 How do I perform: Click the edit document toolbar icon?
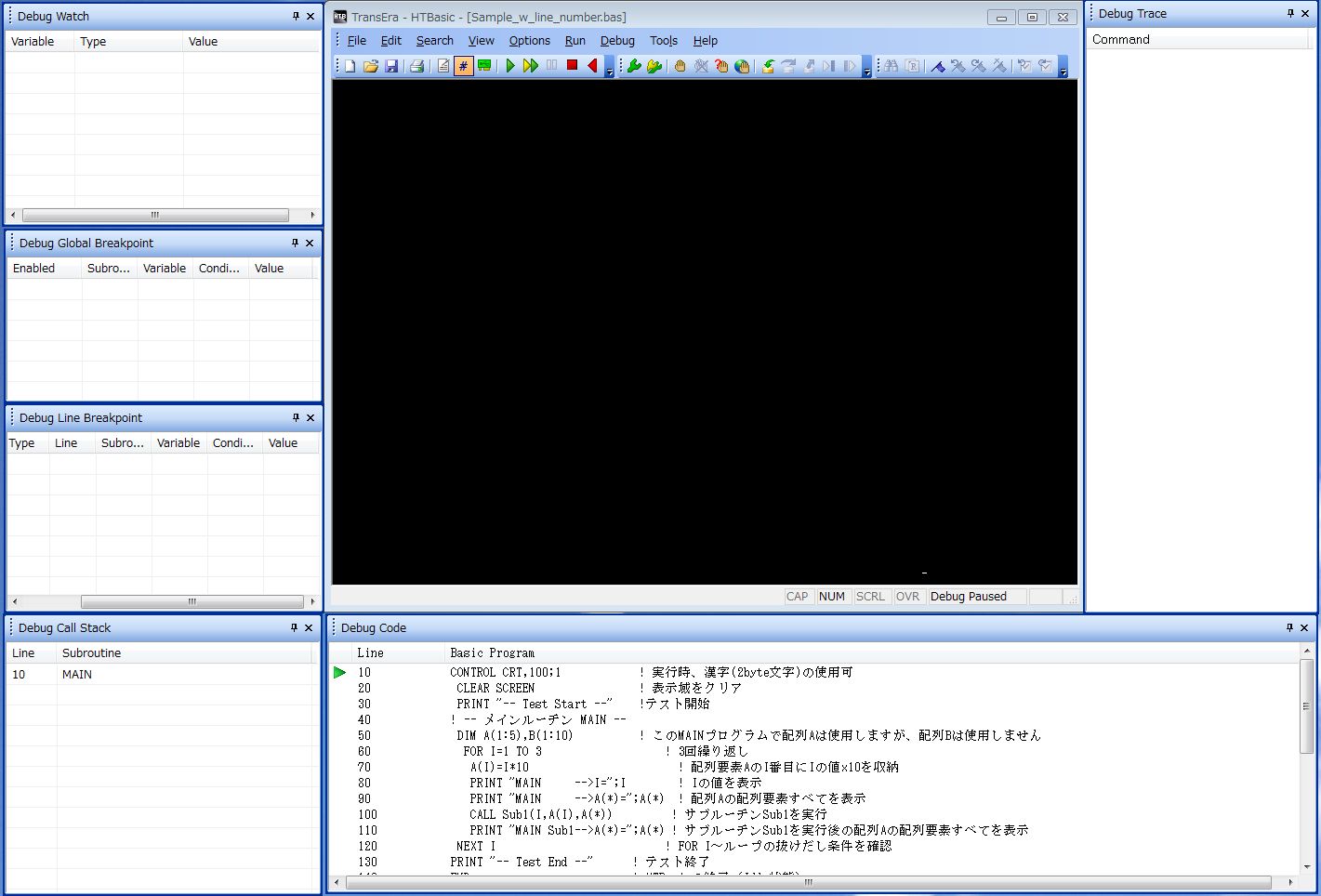(443, 66)
